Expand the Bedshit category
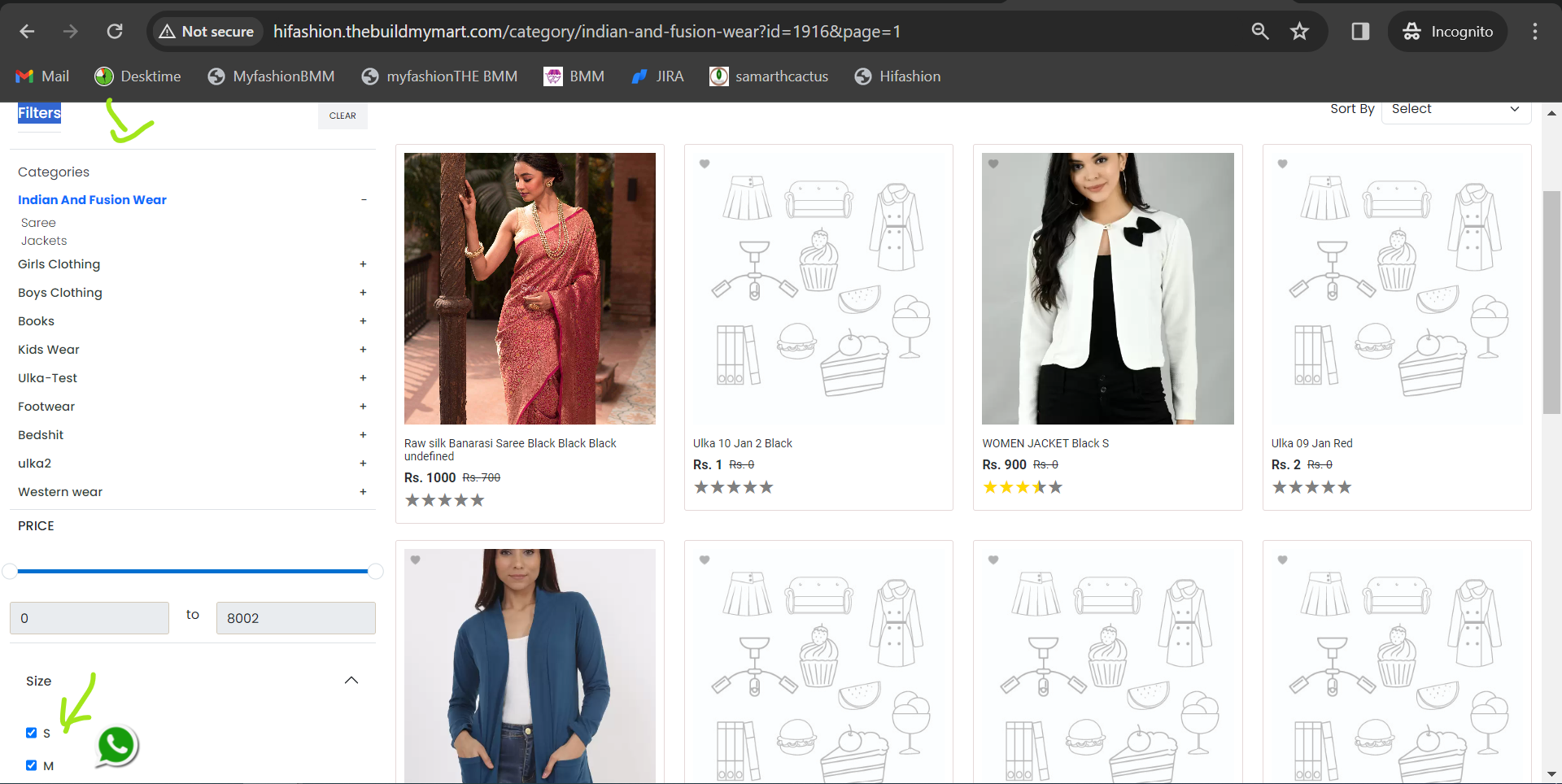The image size is (1562, 784). pyautogui.click(x=364, y=435)
